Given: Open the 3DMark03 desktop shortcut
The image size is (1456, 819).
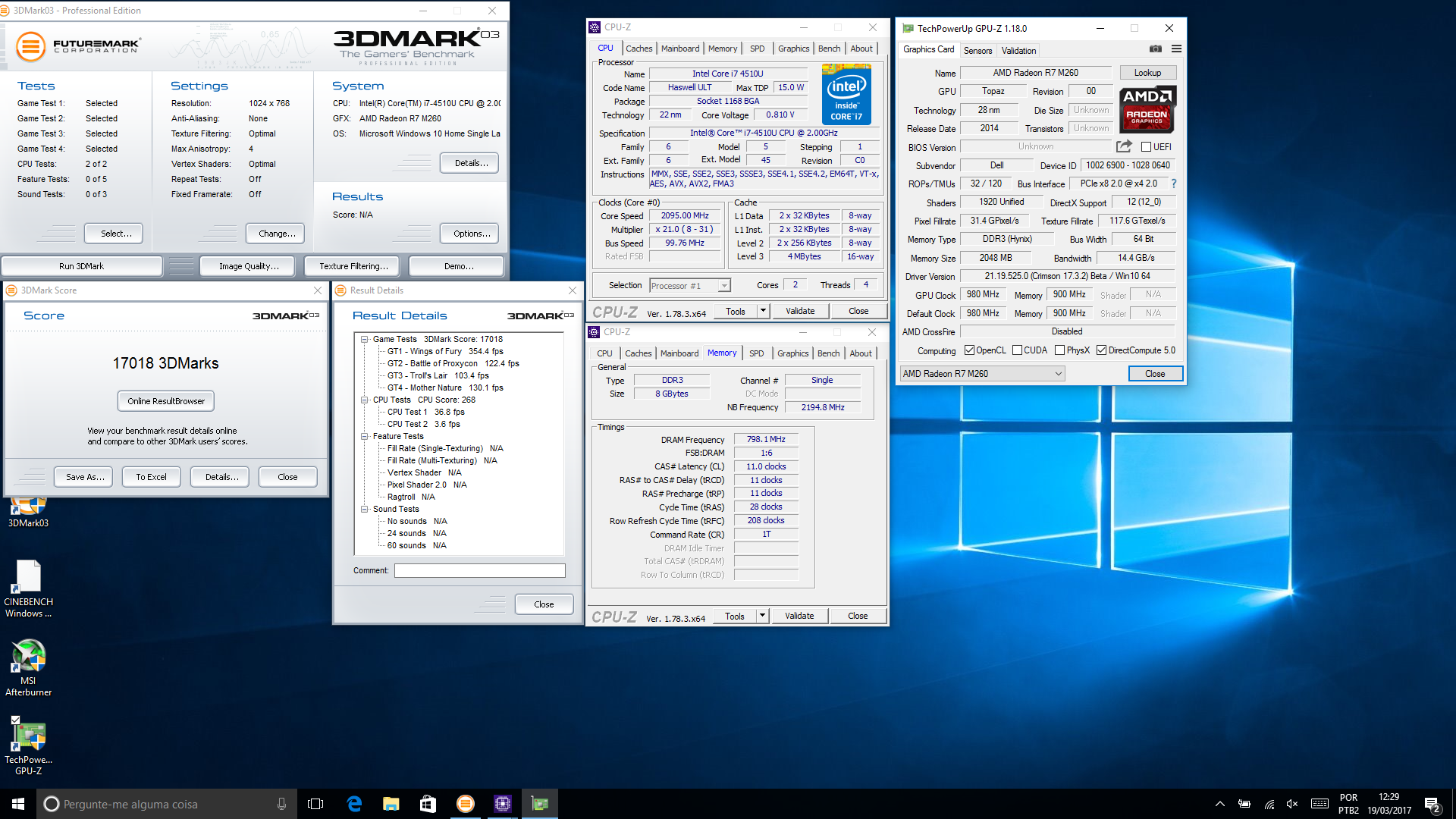Looking at the screenshot, I should tap(28, 512).
